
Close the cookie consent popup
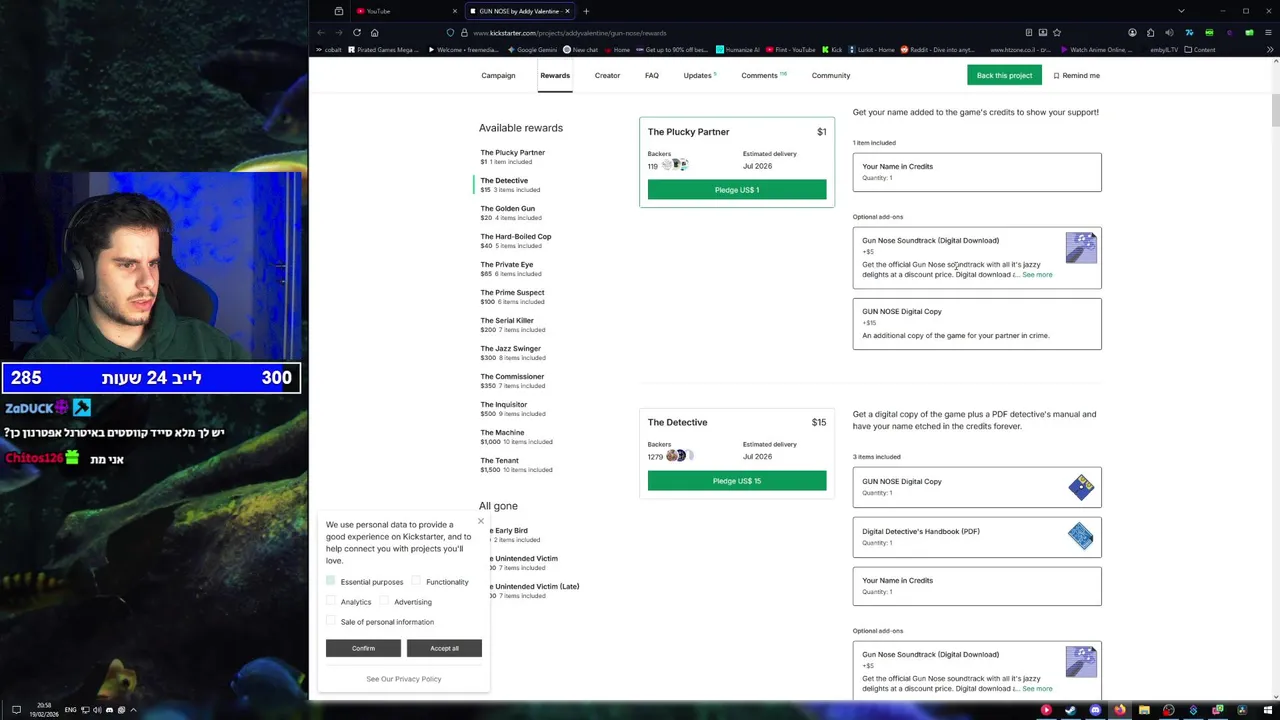tap(481, 521)
